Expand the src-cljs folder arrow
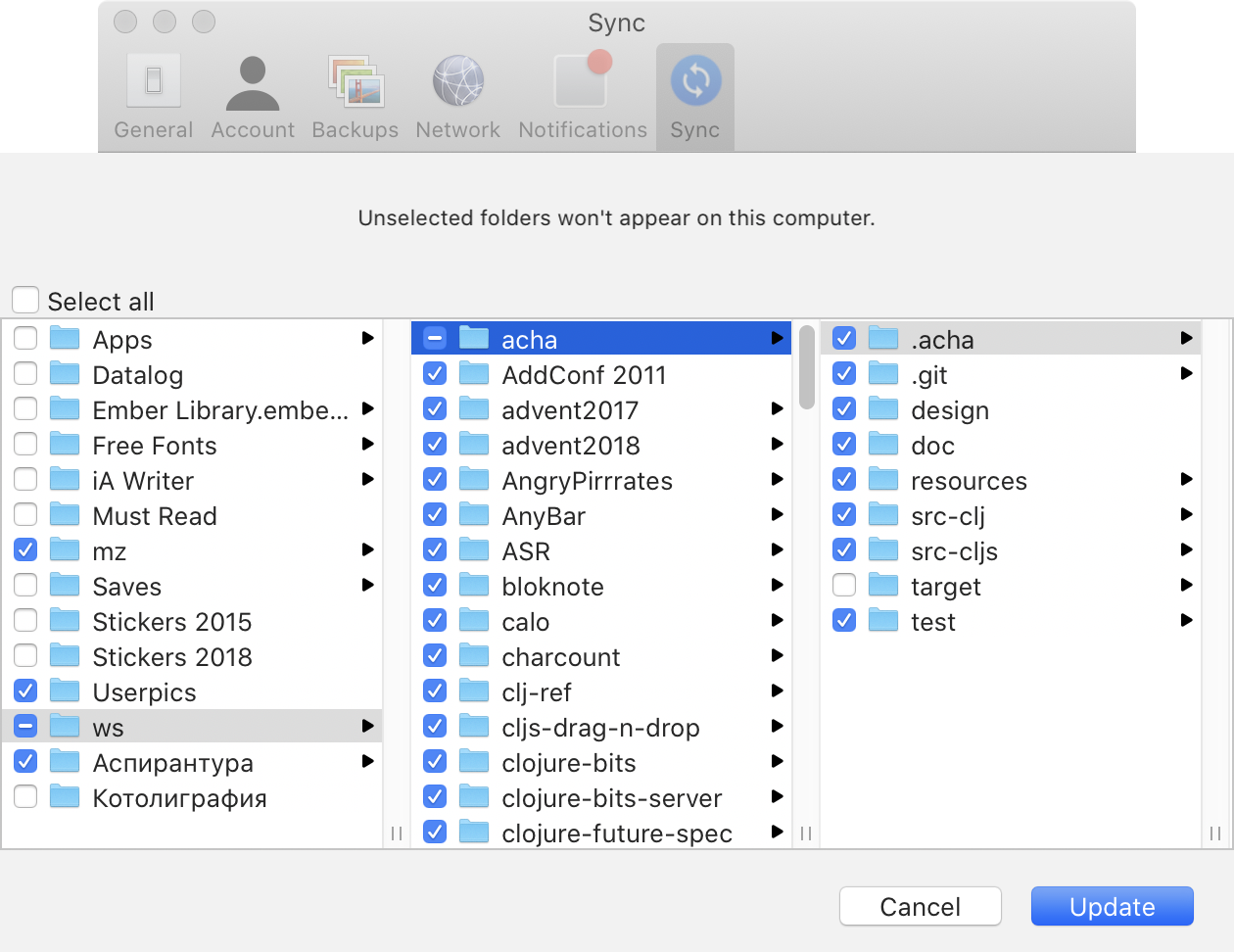The image size is (1234, 952). (x=1187, y=550)
